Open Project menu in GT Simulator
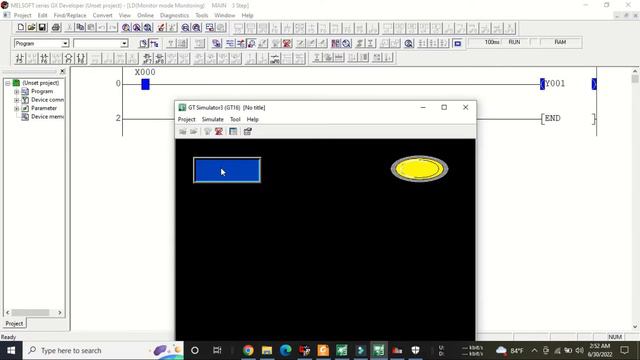This screenshot has width=640, height=360. (x=187, y=119)
